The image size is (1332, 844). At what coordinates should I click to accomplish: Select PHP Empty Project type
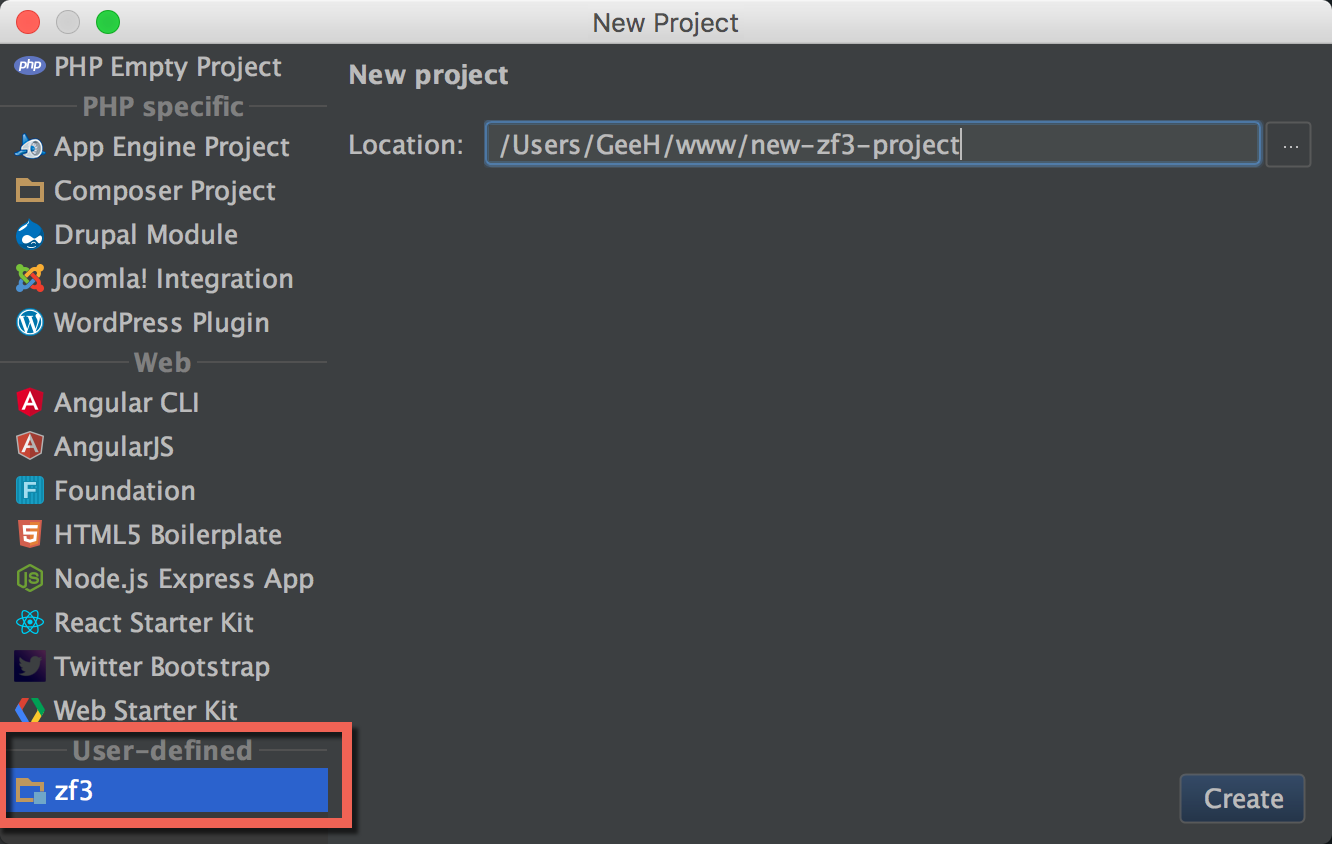[164, 66]
